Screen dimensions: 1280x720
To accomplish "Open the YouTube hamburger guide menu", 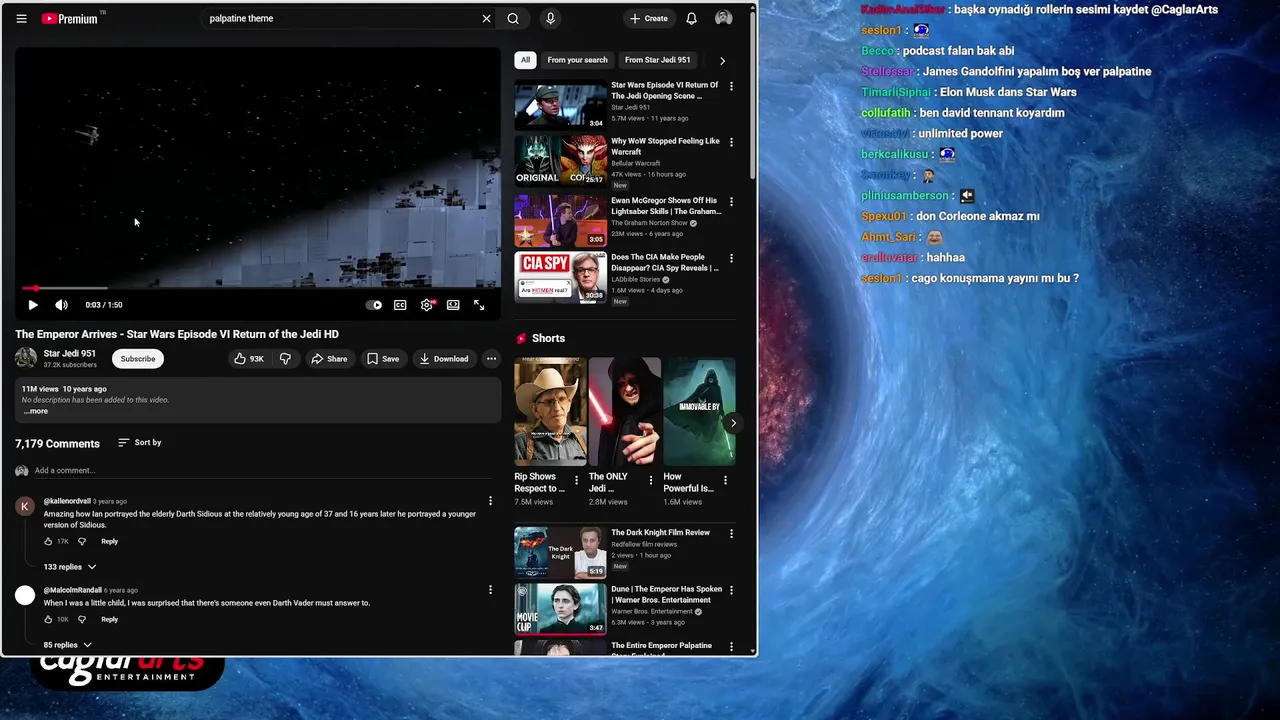I will point(21,19).
